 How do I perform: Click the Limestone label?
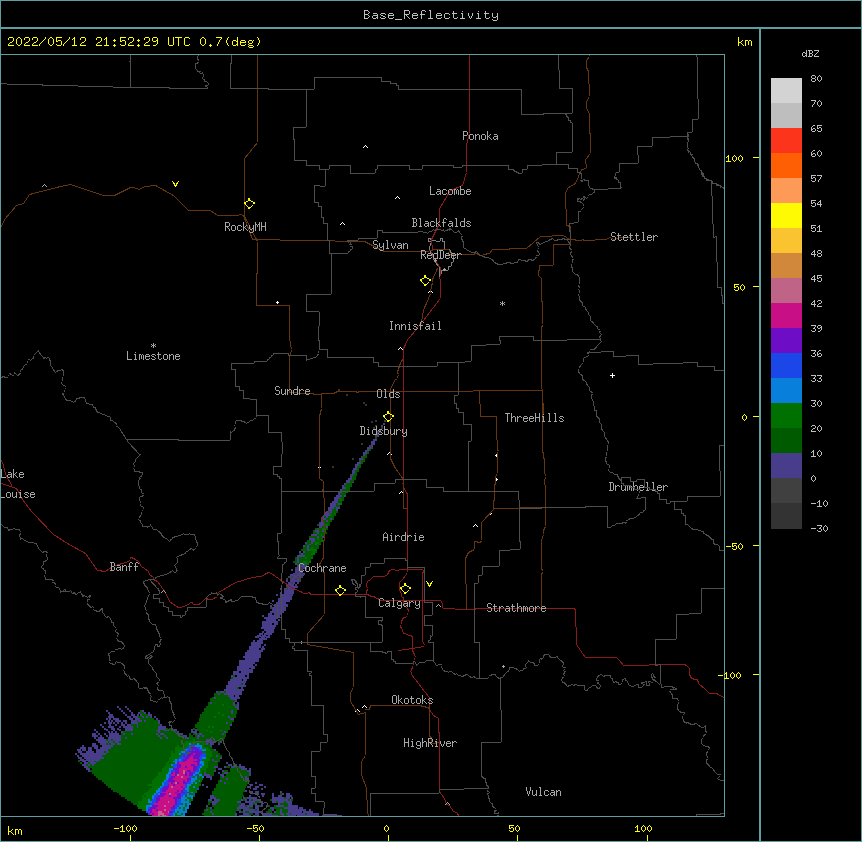coord(153,356)
